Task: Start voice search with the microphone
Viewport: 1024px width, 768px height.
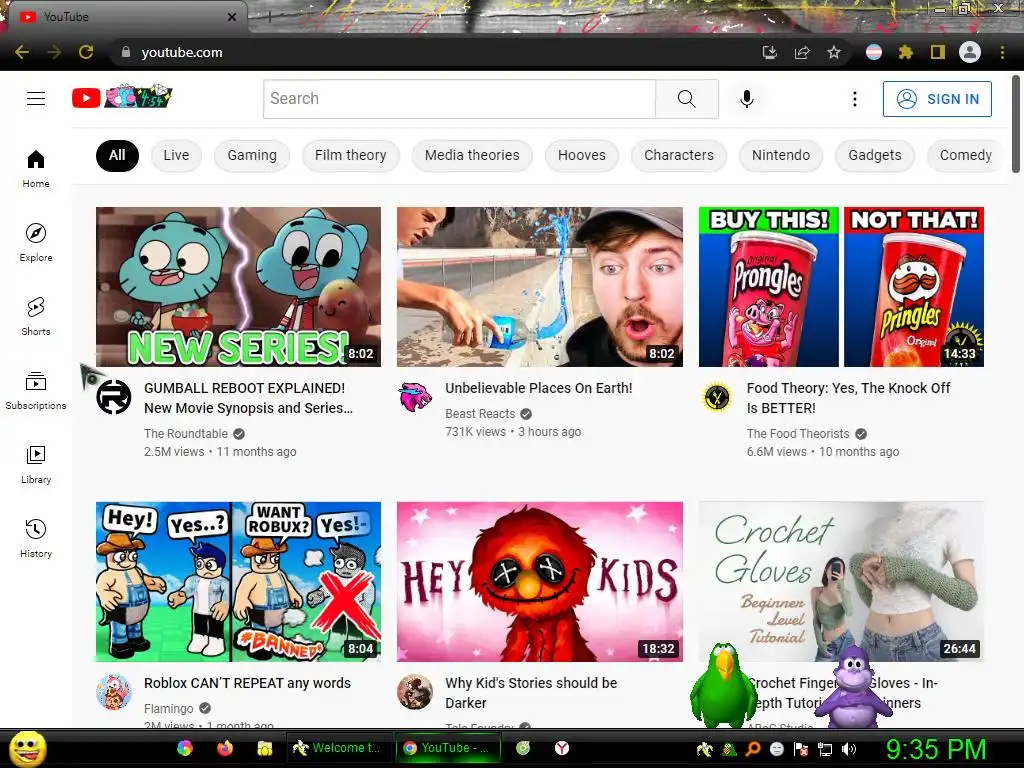Action: [746, 99]
